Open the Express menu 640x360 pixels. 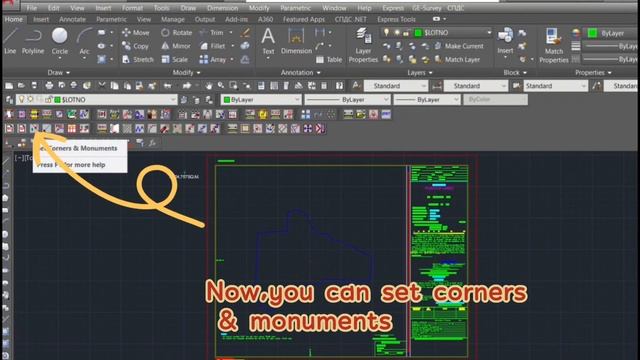393,8
